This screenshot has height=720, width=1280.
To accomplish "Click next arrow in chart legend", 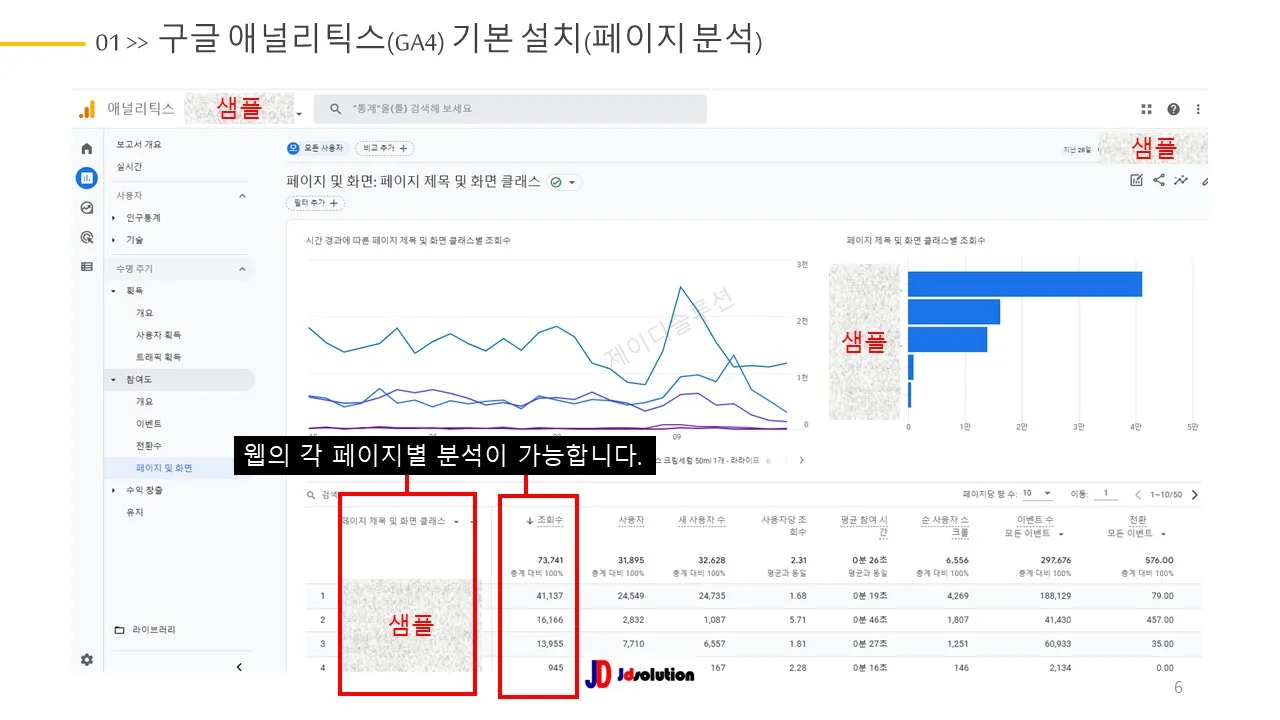I will point(800,460).
